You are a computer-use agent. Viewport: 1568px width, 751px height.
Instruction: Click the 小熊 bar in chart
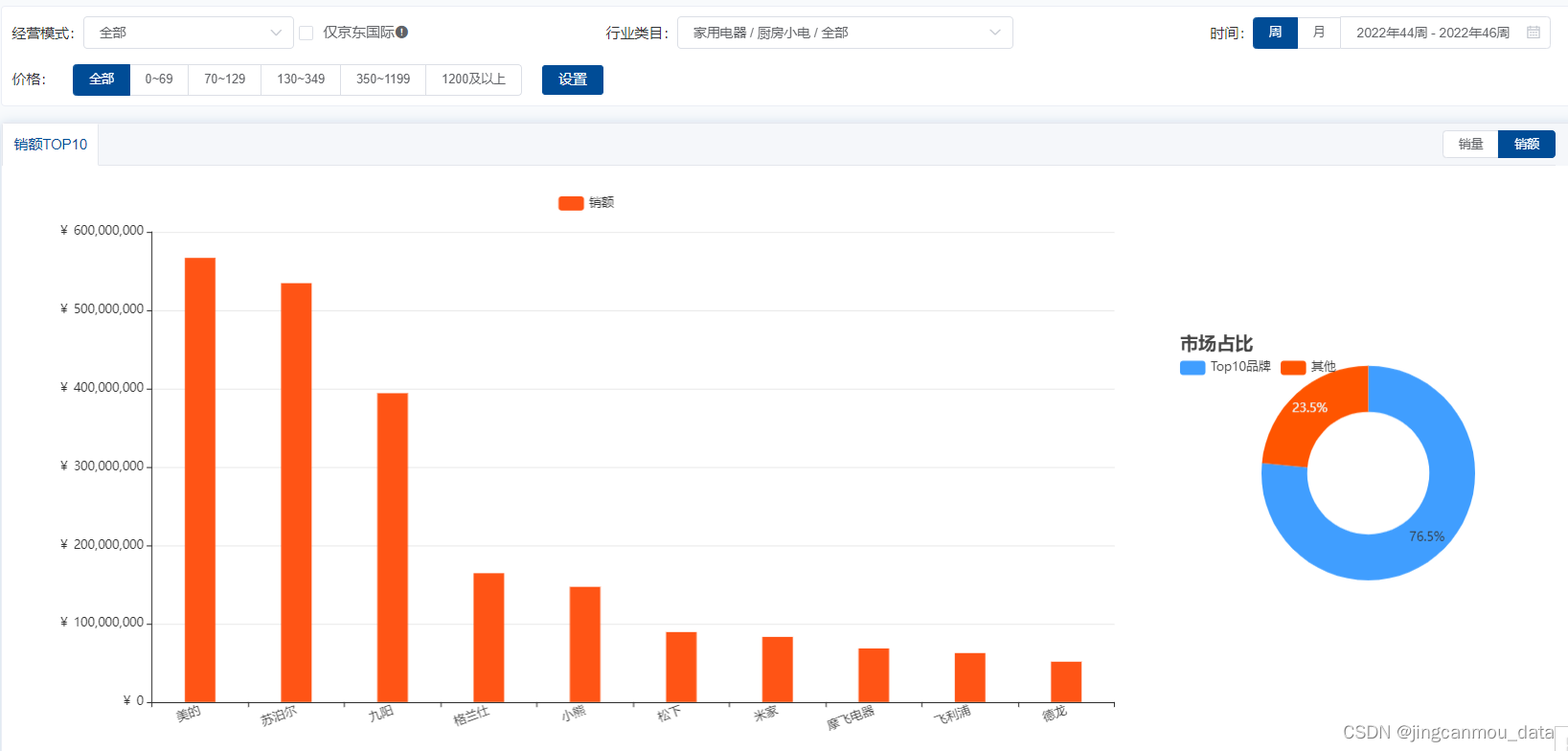pyautogui.click(x=585, y=645)
